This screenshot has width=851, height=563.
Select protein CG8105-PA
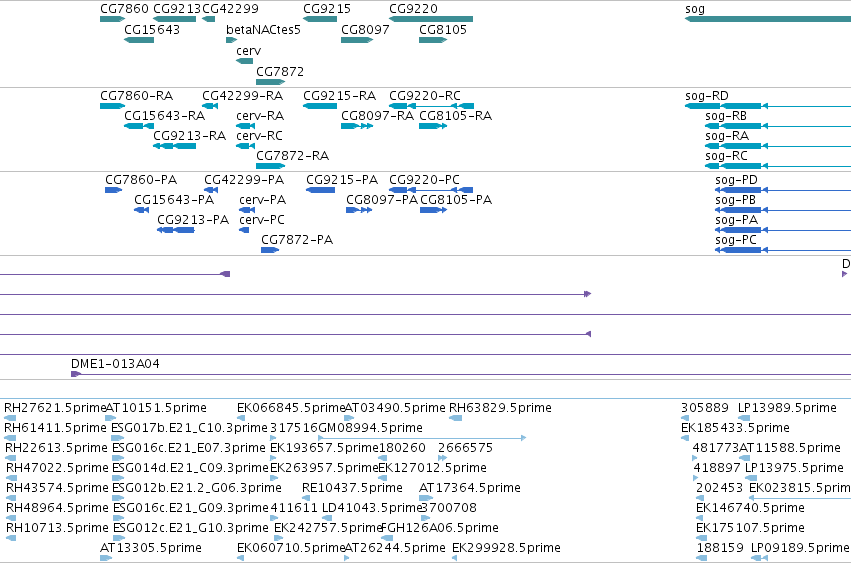tap(433, 210)
